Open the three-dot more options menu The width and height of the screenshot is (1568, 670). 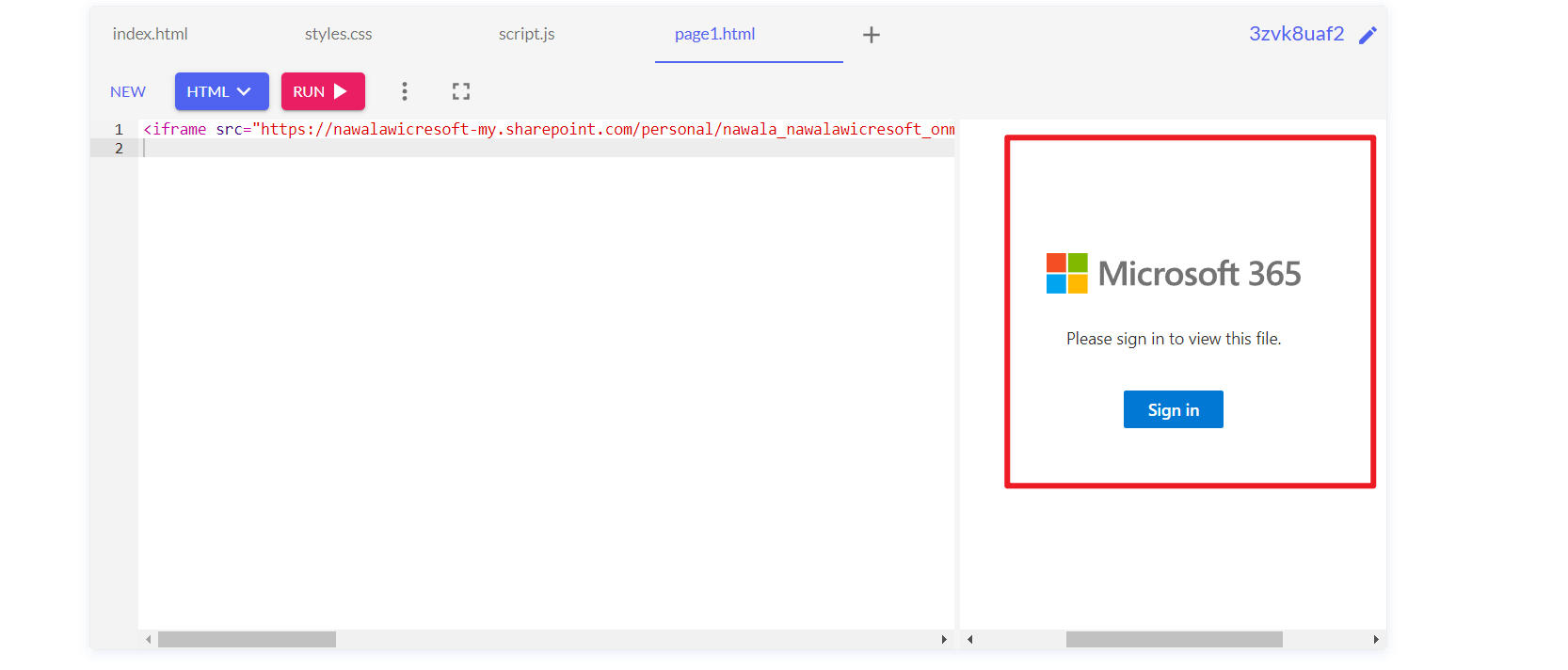tap(405, 91)
